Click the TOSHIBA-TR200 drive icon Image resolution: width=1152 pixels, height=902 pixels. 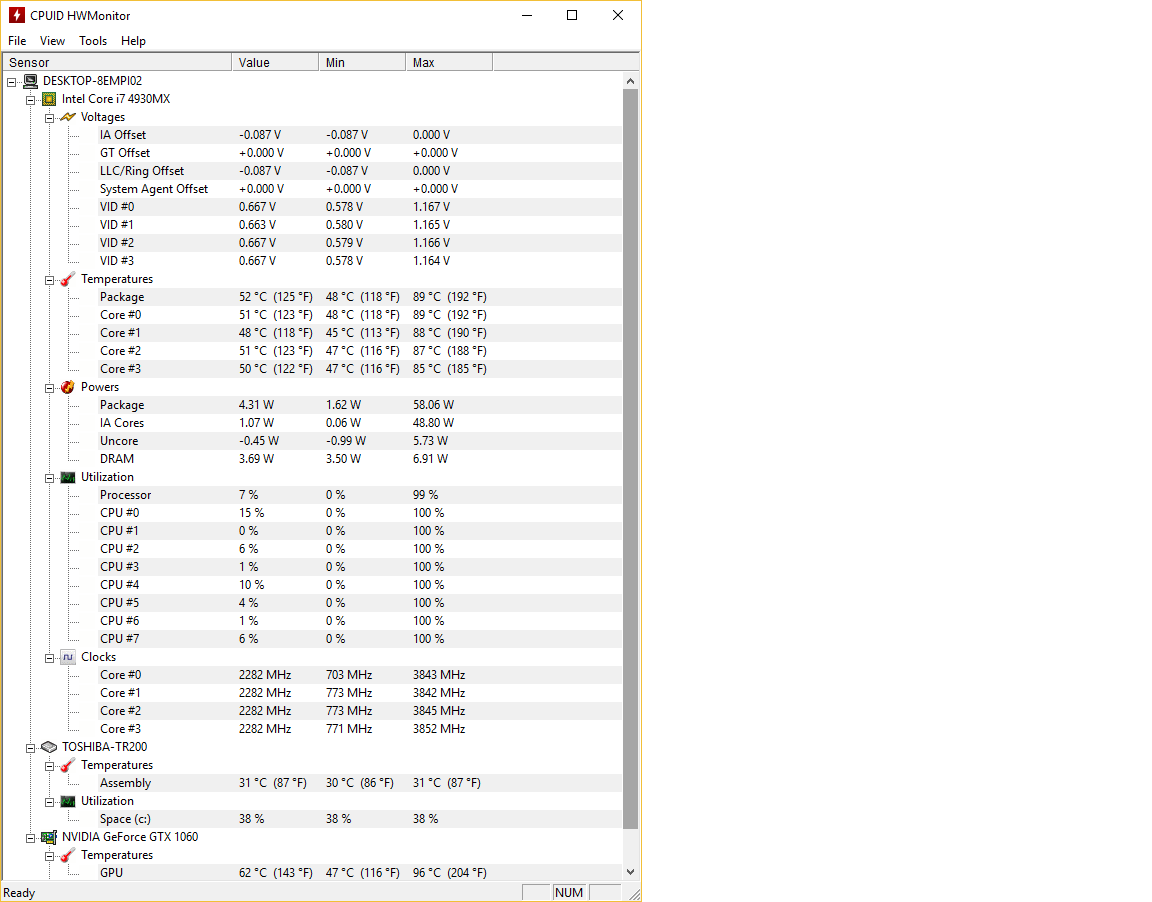49,747
